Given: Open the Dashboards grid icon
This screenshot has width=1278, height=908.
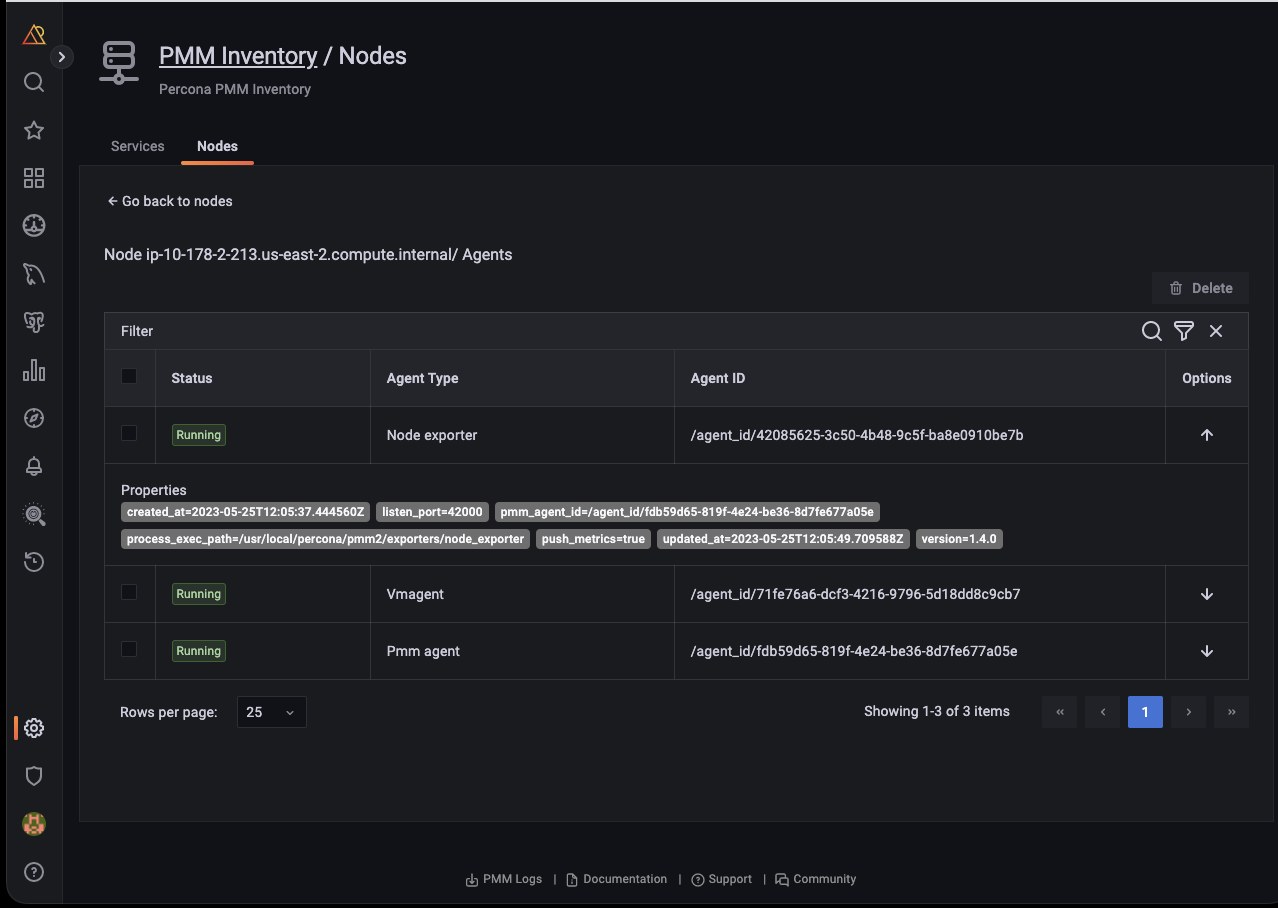Looking at the screenshot, I should point(34,178).
